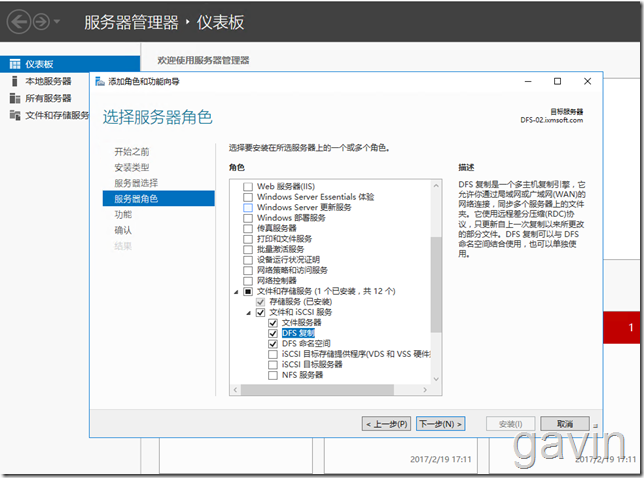Viewport: 644px width, 478px height.
Task: Click the red alert tile showing 1
Action: [621, 327]
